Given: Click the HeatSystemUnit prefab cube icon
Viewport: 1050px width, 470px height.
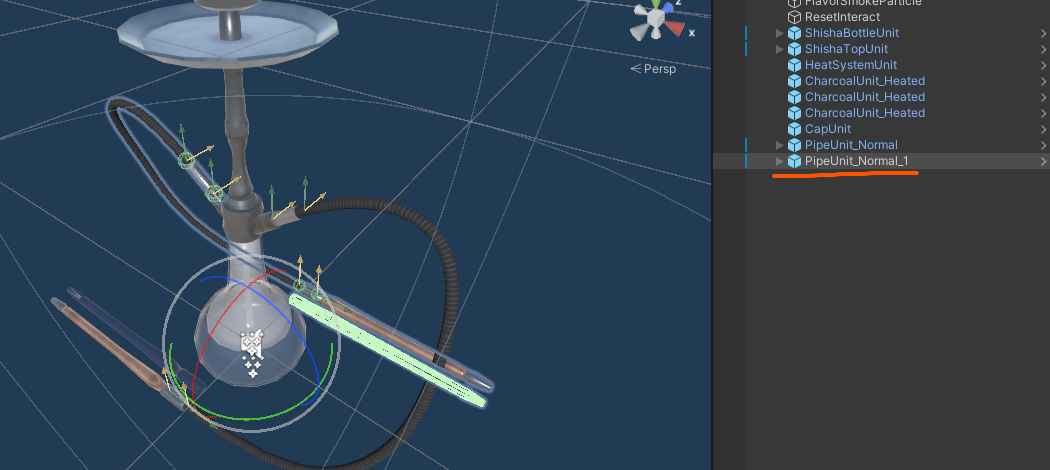Looking at the screenshot, I should point(794,65).
